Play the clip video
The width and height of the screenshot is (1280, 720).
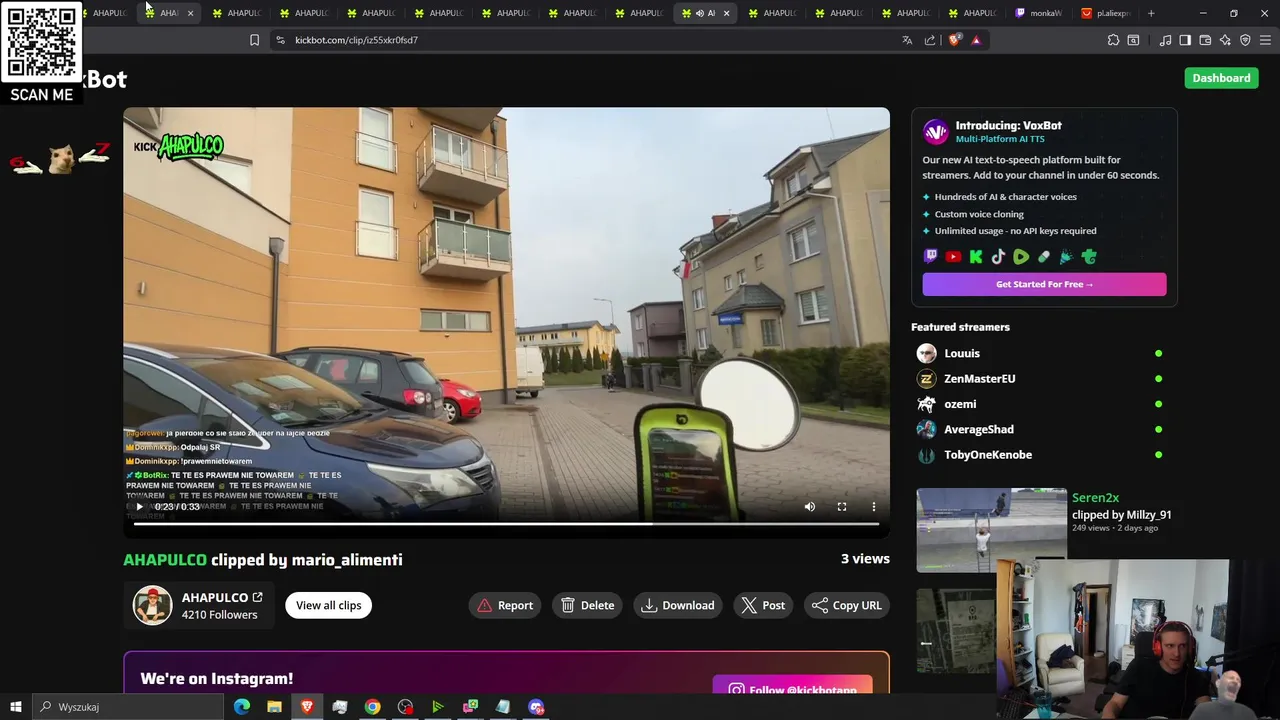coord(139,507)
